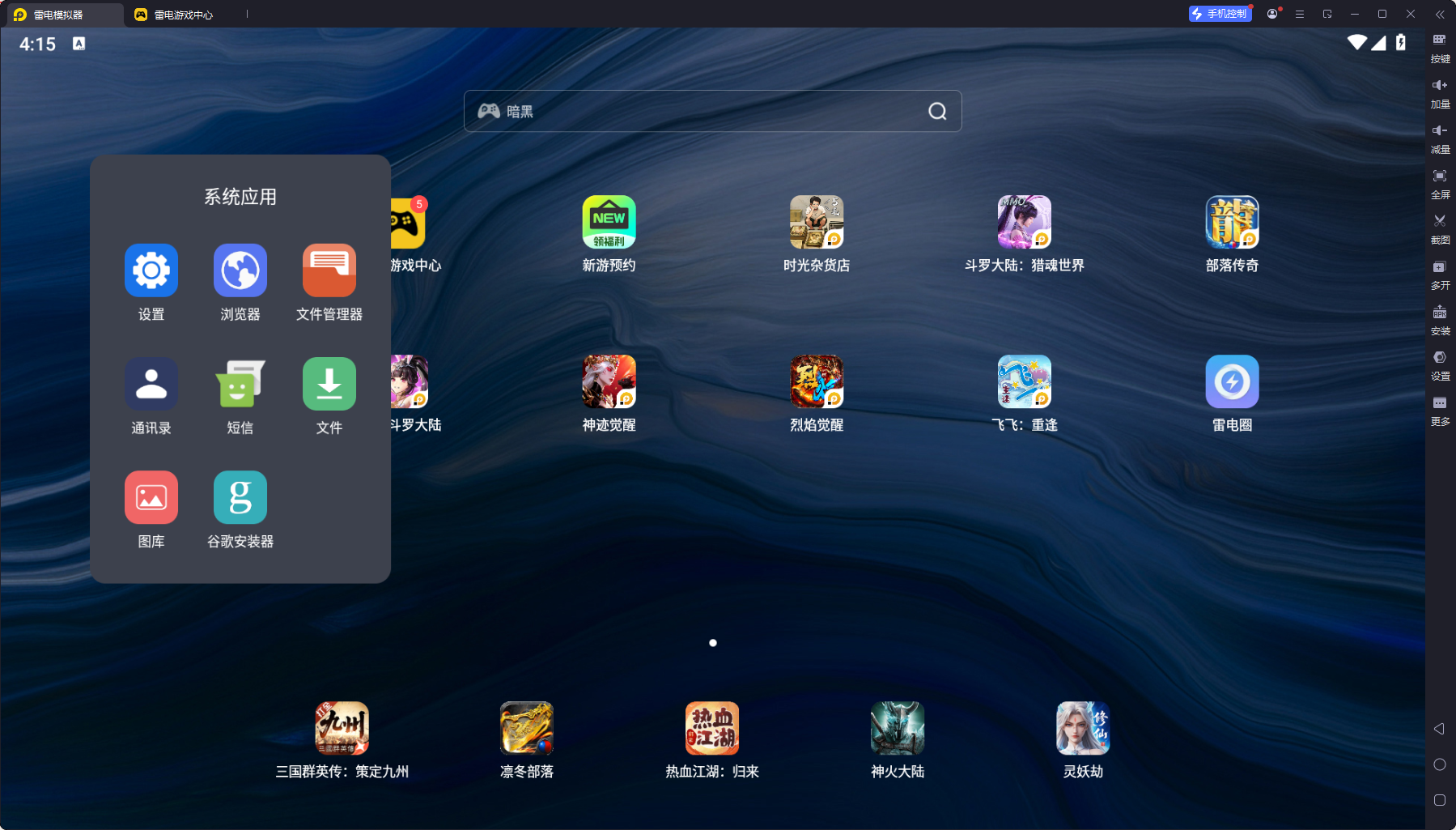The width and height of the screenshot is (1456, 830).
Task: Open the 烈焰觉醒 game
Action: (817, 381)
